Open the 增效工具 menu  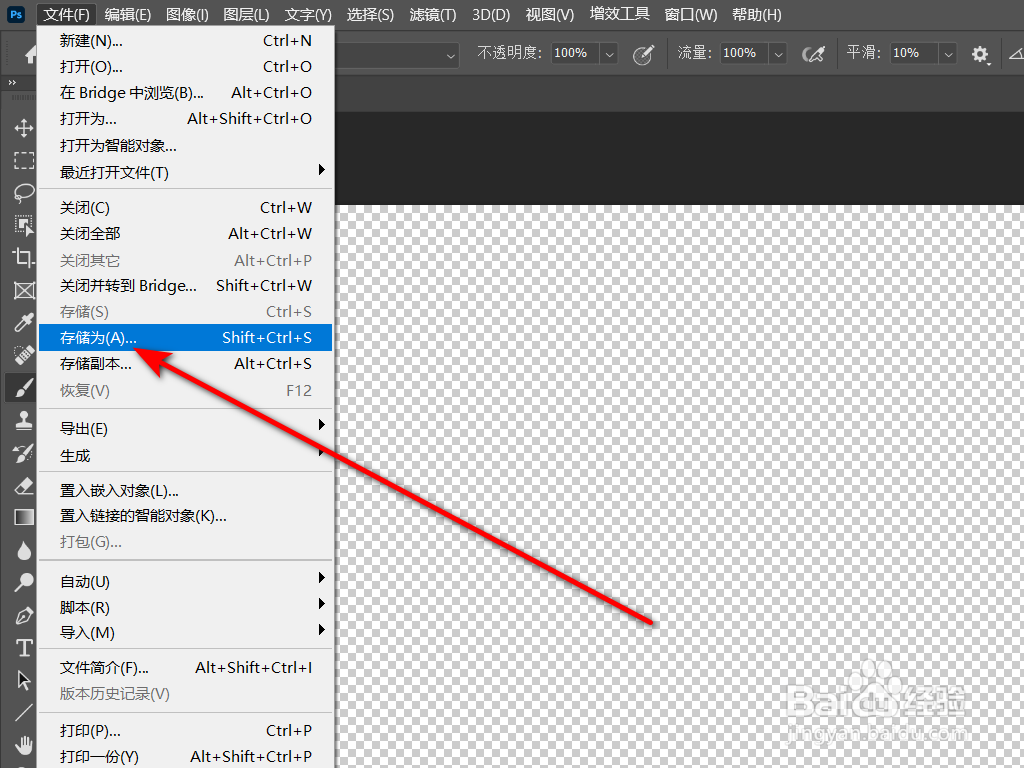620,14
